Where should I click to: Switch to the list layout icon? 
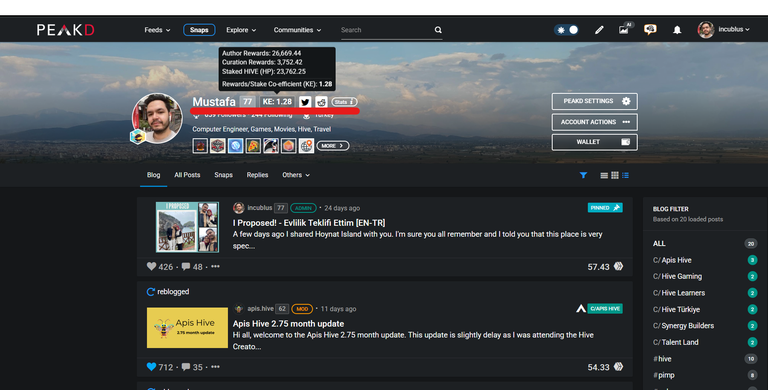tap(604, 175)
